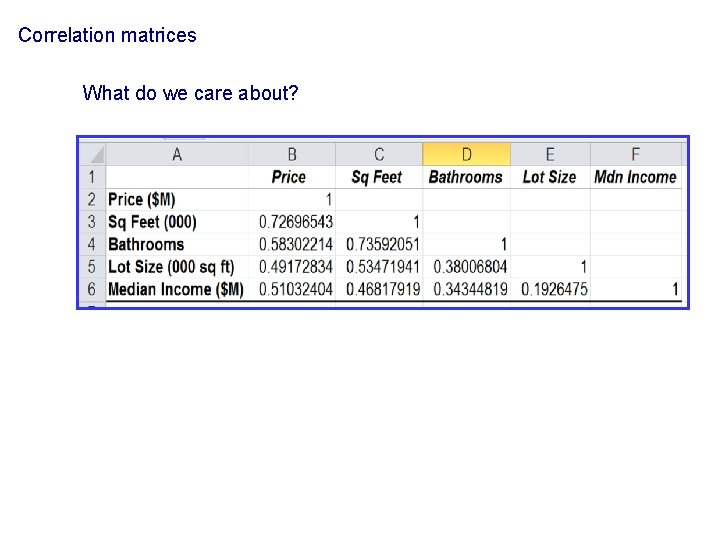720x540 pixels.
Task: Click the cell with value 0.34344819
Action: click(x=467, y=289)
